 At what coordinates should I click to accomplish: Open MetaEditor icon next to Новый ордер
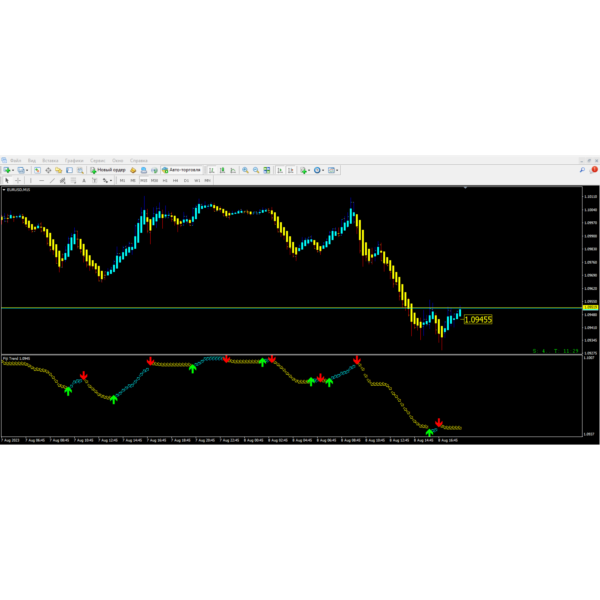pyautogui.click(x=133, y=170)
